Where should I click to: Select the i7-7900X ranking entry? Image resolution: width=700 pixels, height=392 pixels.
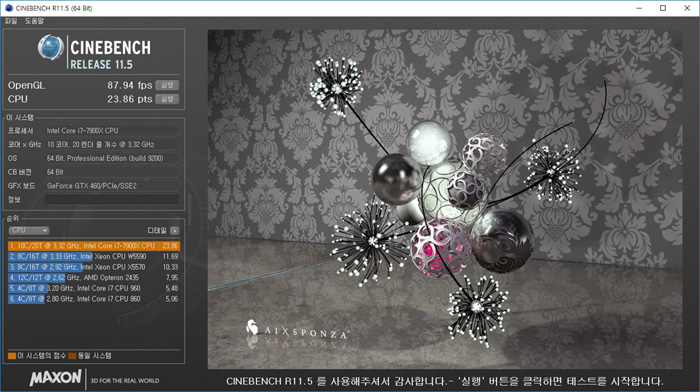94,246
